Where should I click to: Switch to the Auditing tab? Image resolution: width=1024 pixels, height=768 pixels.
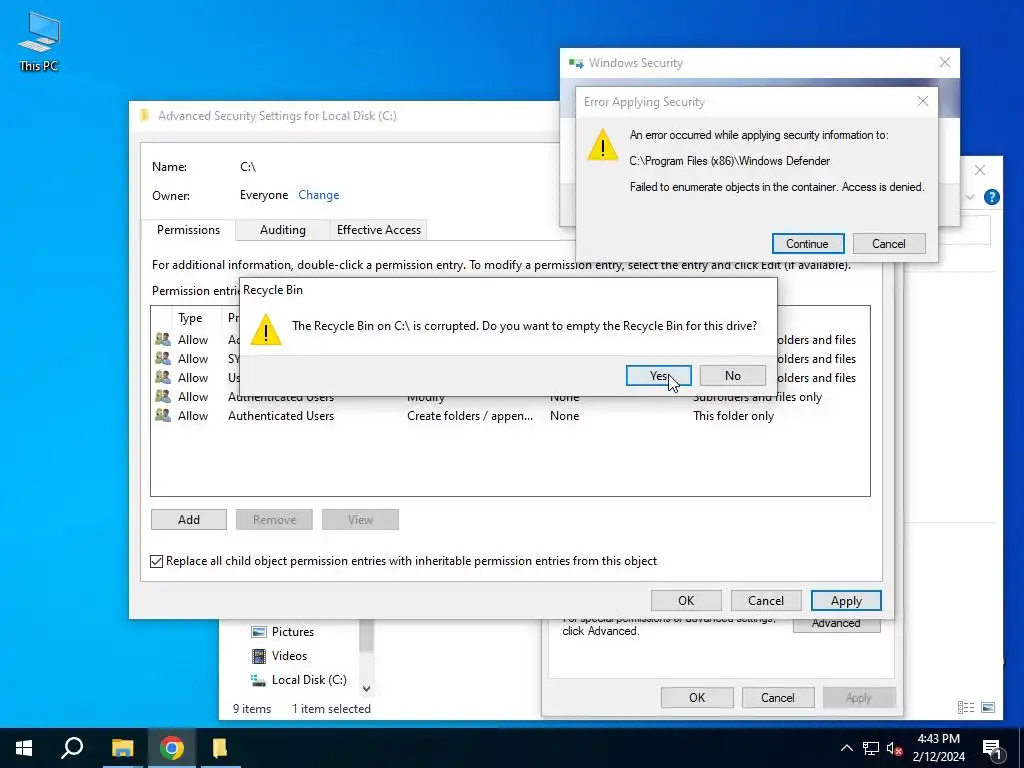[282, 230]
